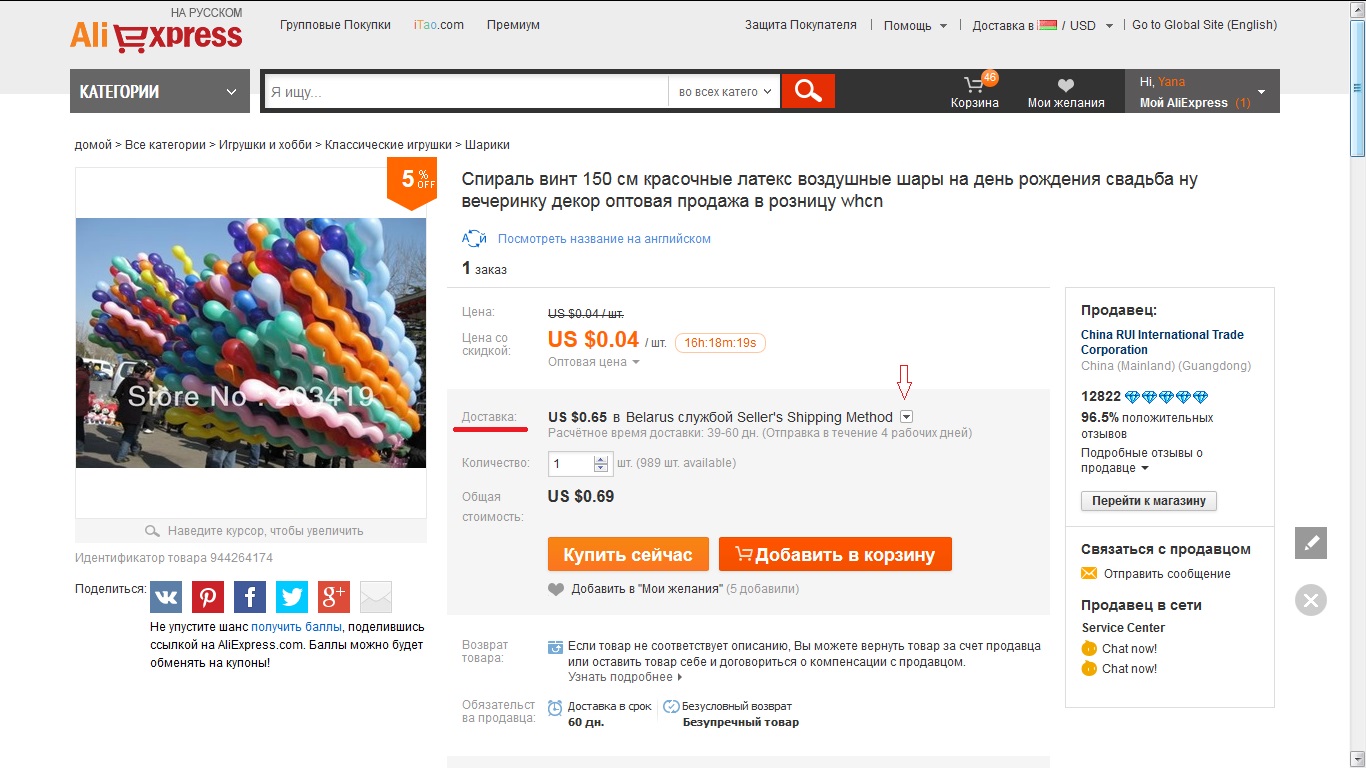Share product on VK icon

click(166, 597)
